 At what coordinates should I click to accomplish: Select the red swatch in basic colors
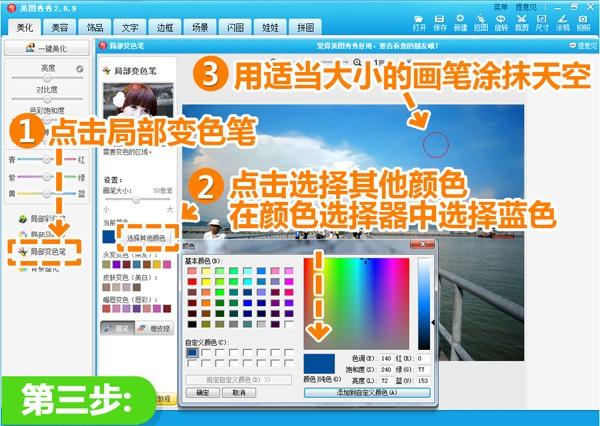(x=192, y=282)
